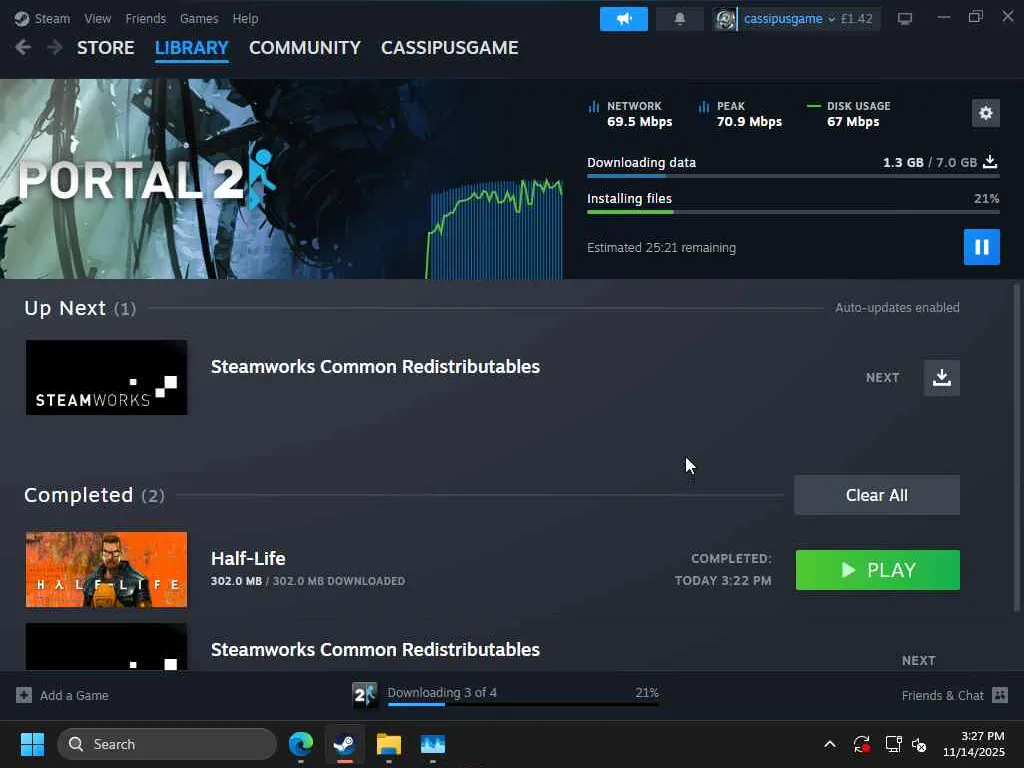The width and height of the screenshot is (1024, 768).
Task: Open Microsoft Edge from taskbar
Action: pos(301,744)
